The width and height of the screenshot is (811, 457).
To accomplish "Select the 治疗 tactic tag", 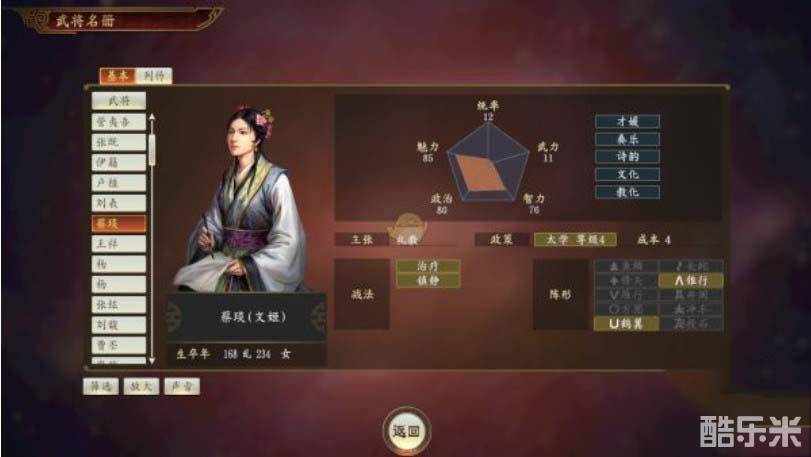I will click(428, 266).
